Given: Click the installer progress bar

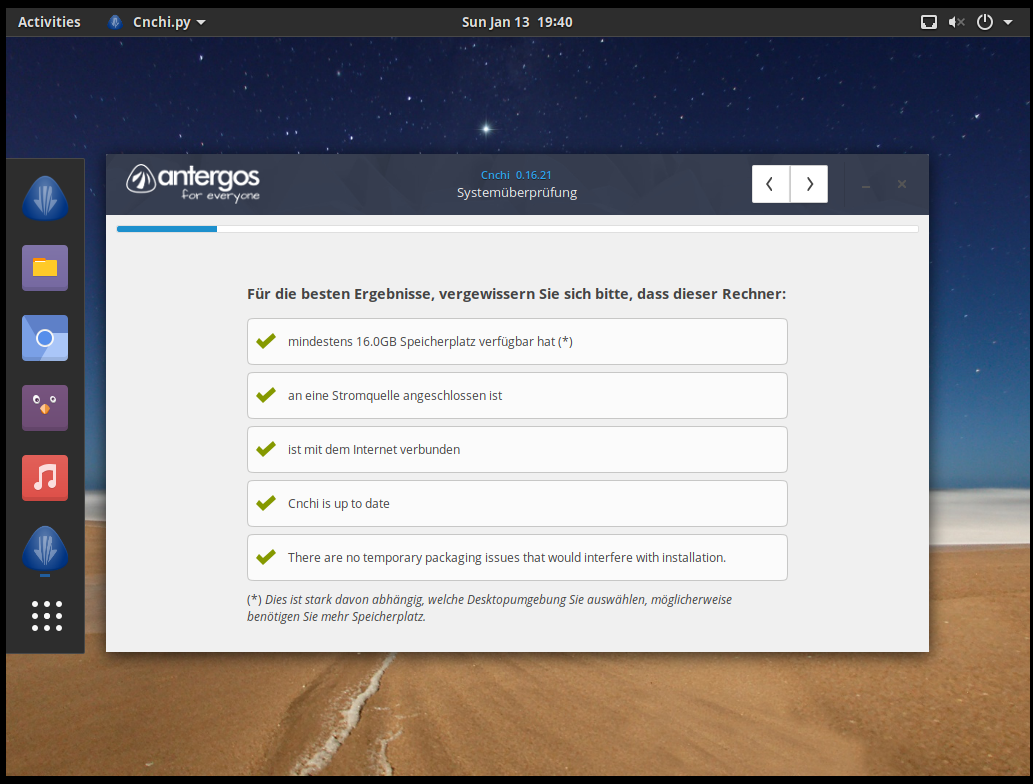Looking at the screenshot, I should tap(517, 229).
